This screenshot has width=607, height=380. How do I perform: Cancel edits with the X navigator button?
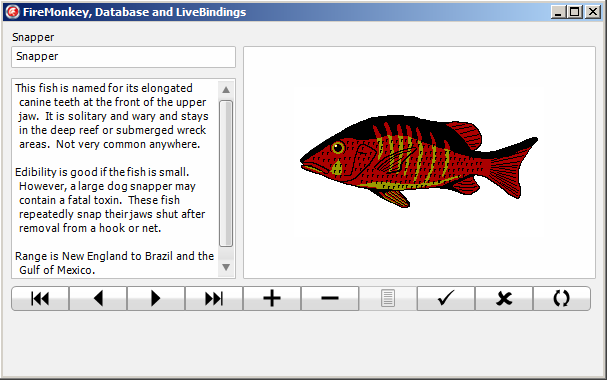tap(504, 298)
